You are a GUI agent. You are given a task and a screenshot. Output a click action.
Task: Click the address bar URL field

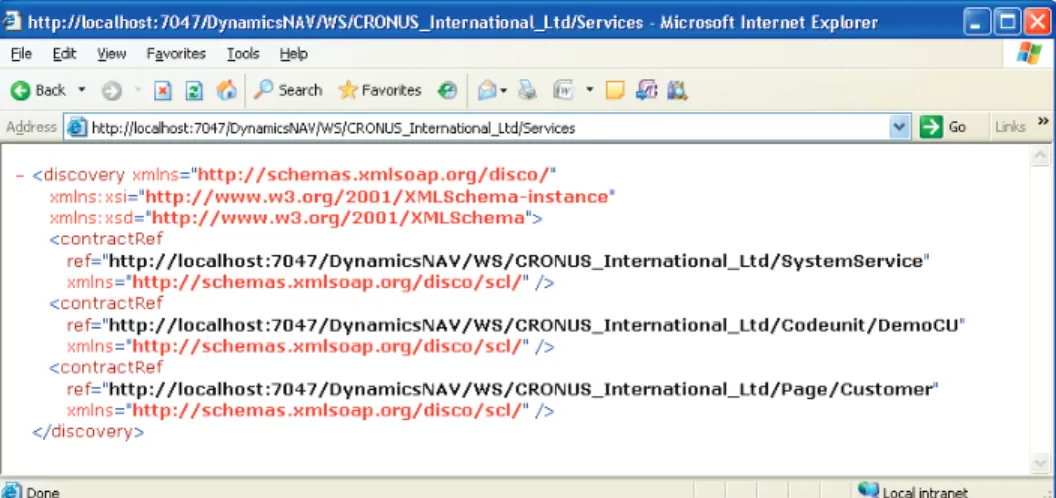[489, 127]
